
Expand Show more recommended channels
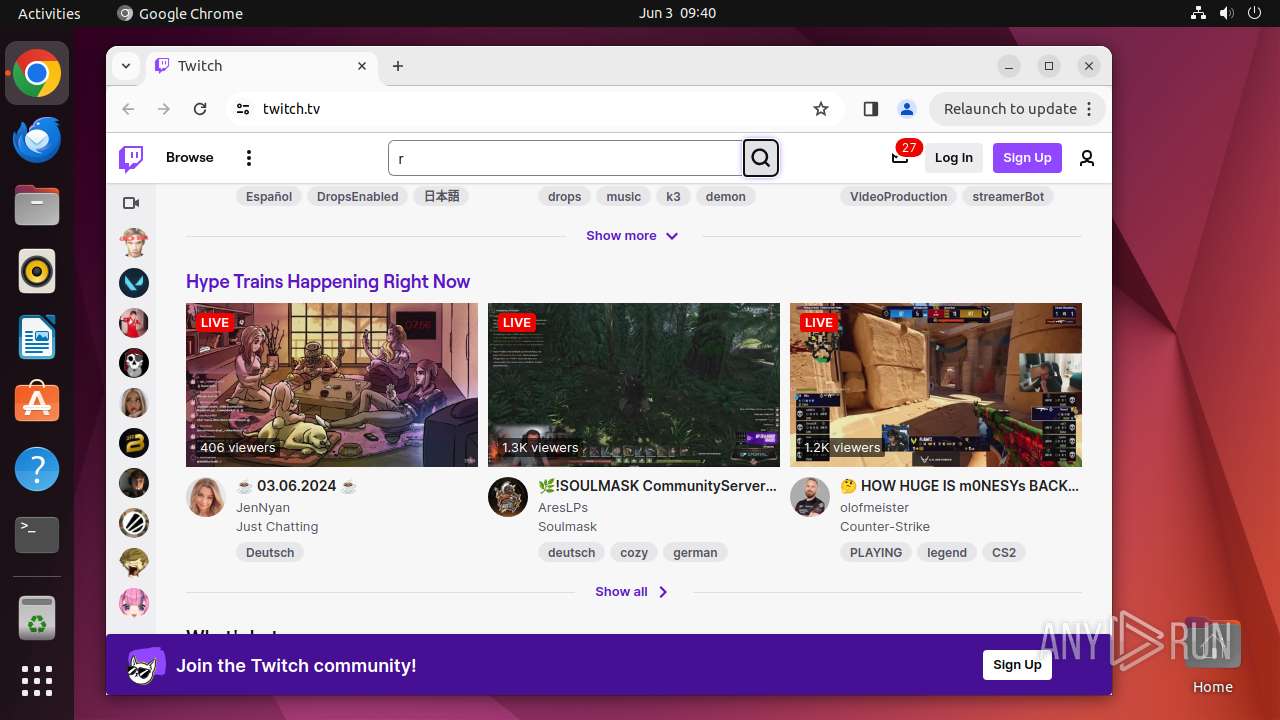point(632,236)
